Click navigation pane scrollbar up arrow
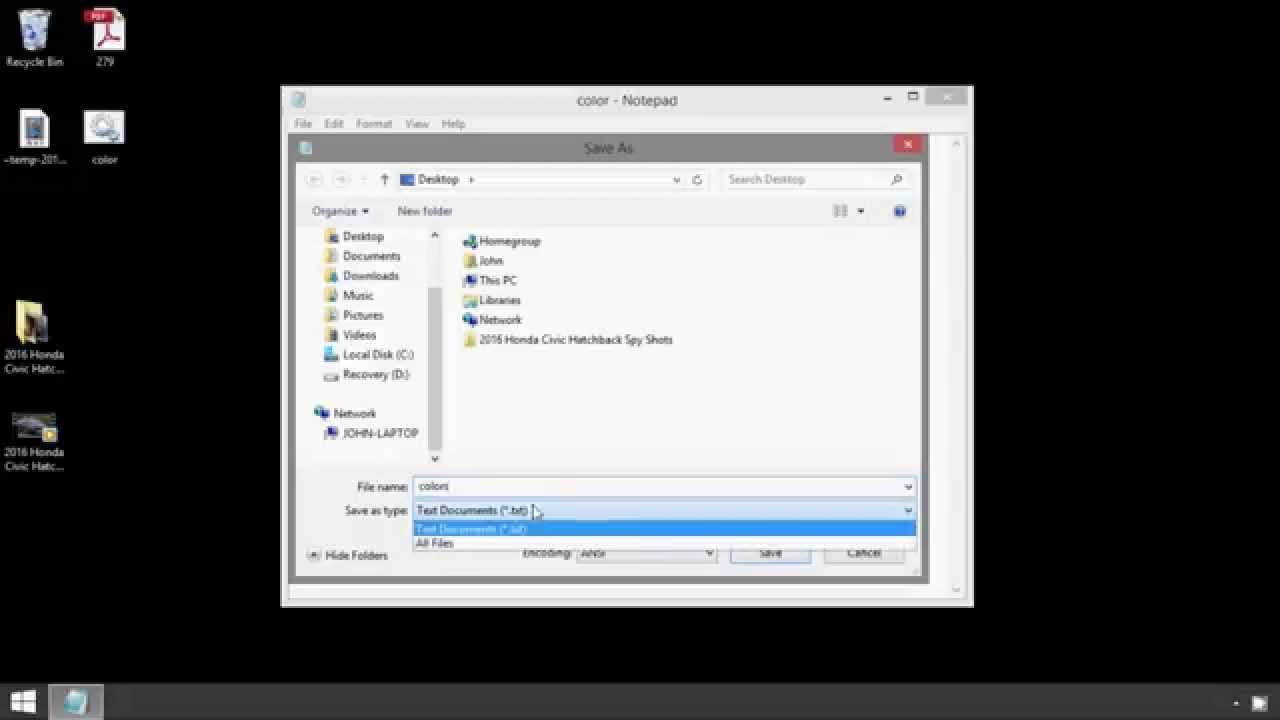This screenshot has width=1280, height=720. (435, 235)
